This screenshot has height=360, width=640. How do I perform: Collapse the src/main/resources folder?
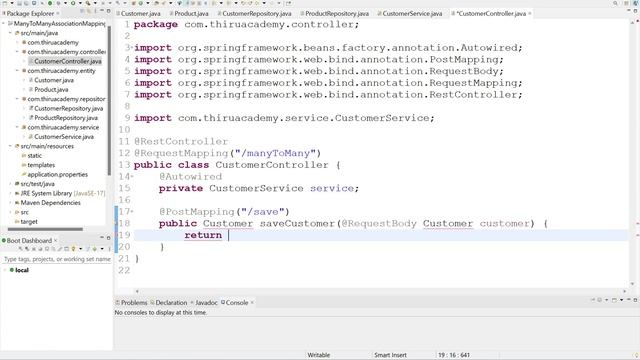(x=10, y=146)
